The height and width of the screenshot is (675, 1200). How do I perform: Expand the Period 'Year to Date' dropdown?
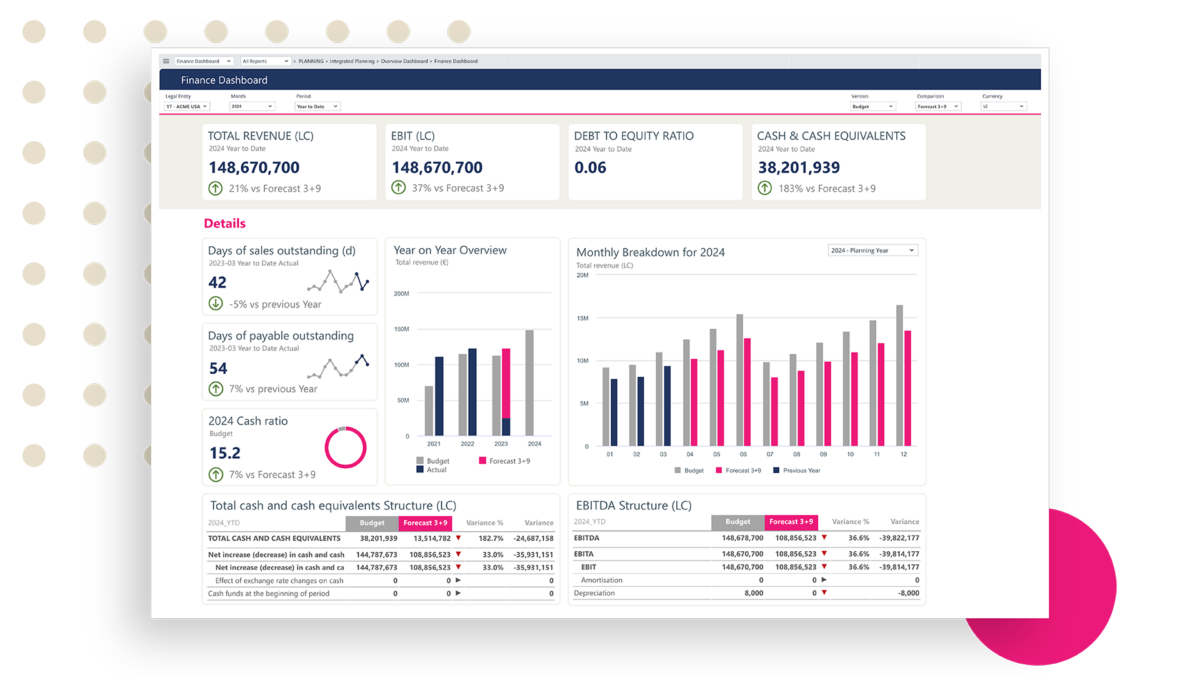(x=318, y=106)
